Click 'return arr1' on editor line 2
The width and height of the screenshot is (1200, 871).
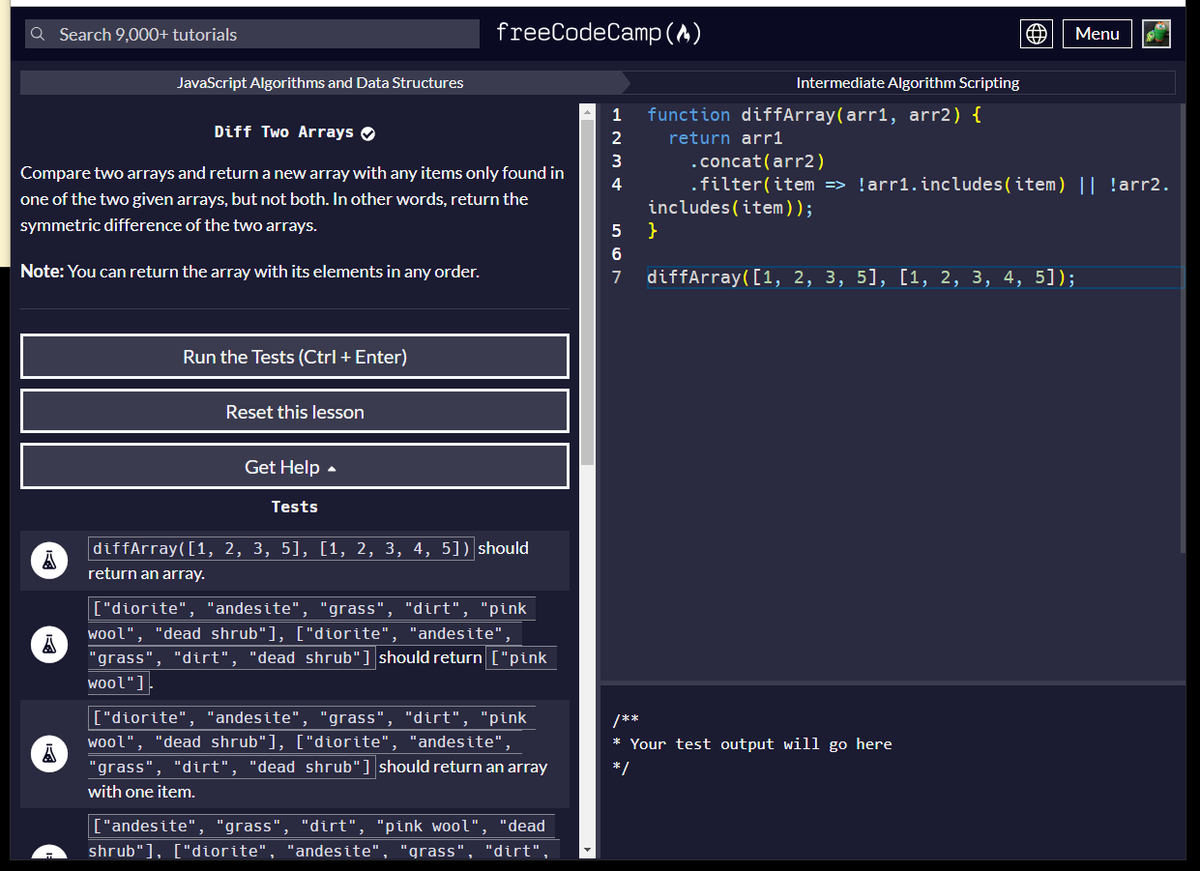tap(726, 138)
